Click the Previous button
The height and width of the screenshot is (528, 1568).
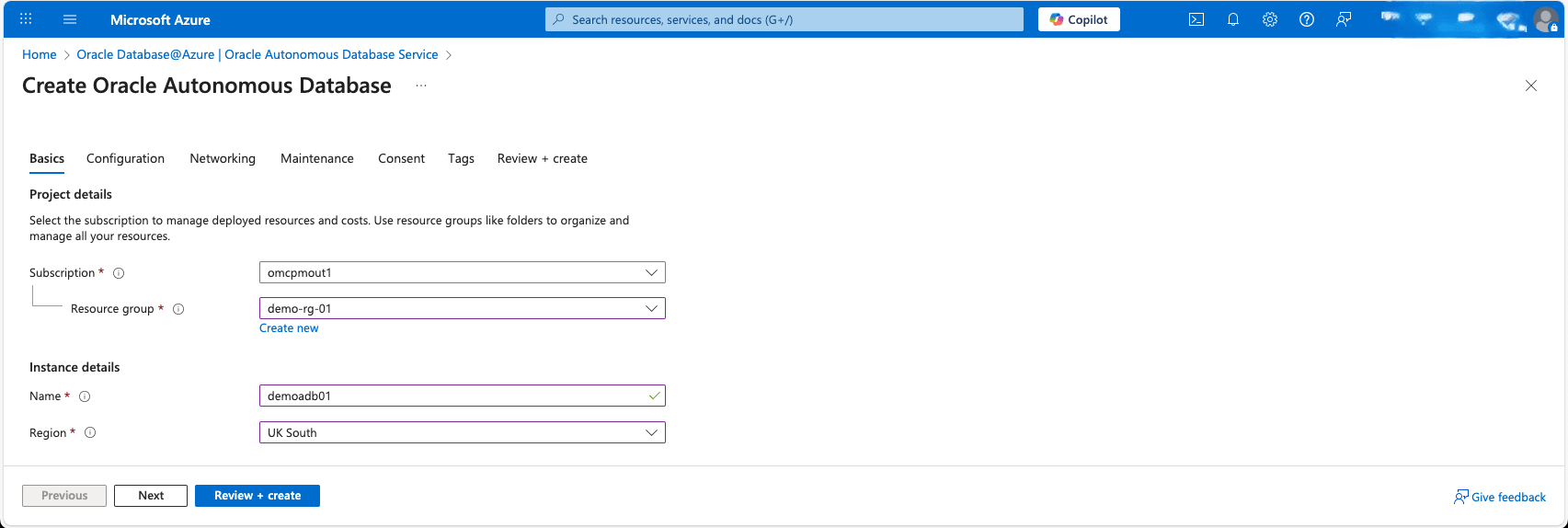point(64,496)
